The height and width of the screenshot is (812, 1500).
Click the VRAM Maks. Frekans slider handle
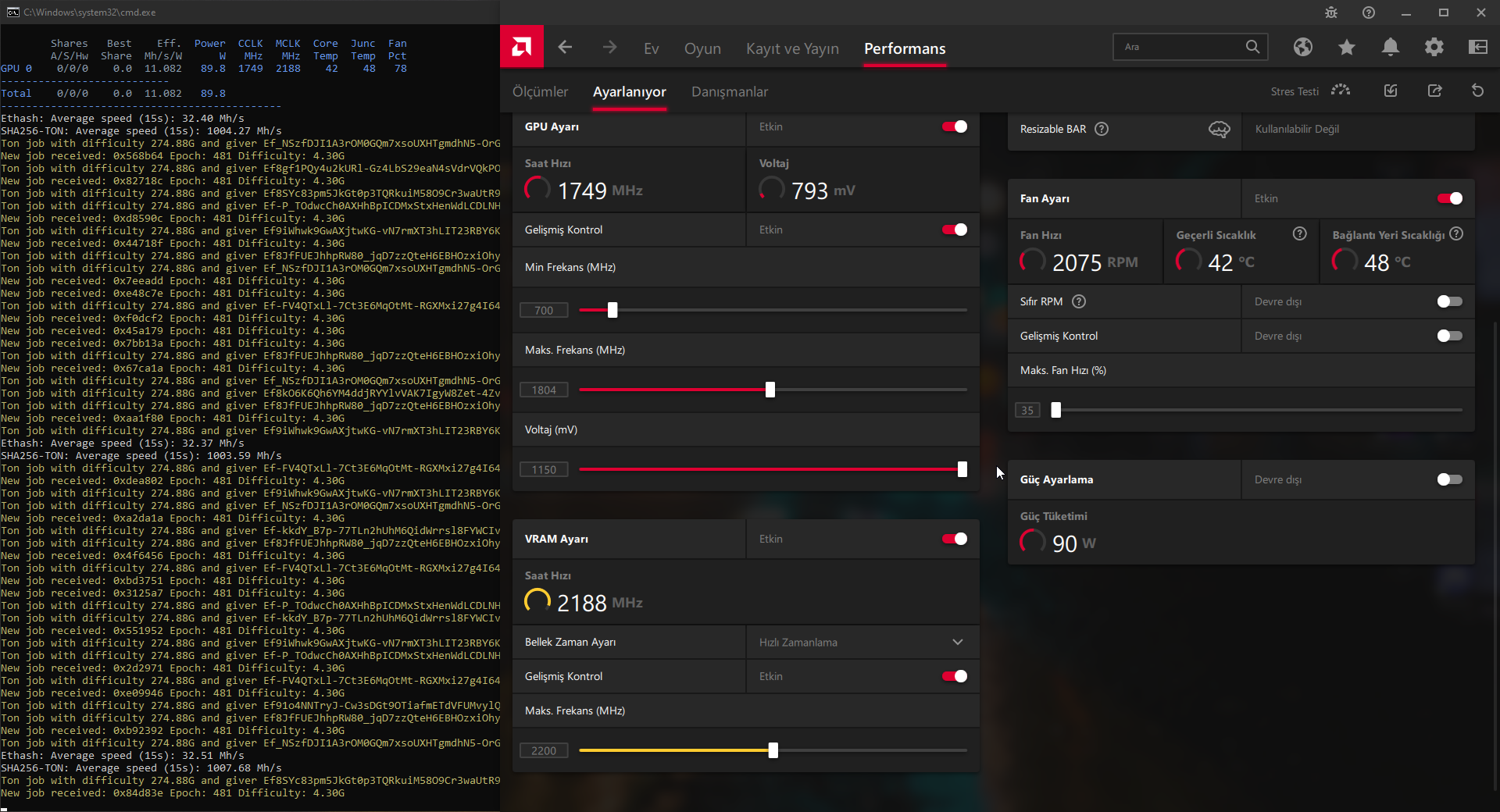tap(773, 750)
